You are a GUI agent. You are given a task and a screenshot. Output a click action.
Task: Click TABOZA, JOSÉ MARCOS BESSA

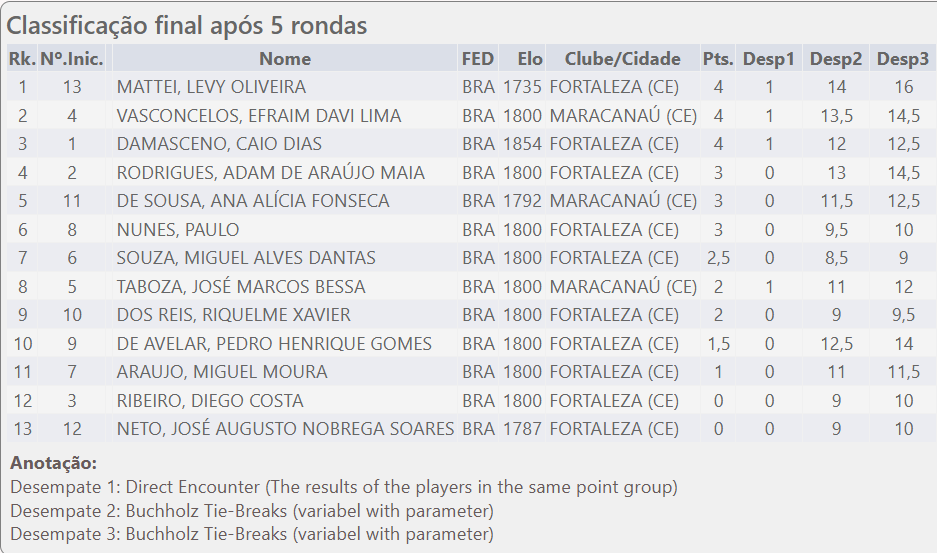point(241,287)
